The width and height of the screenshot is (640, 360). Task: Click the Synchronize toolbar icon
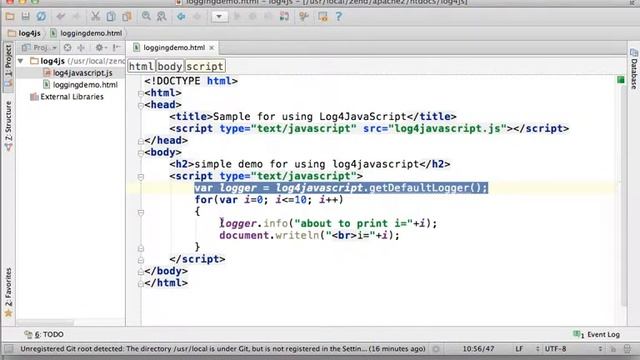tap(41, 16)
